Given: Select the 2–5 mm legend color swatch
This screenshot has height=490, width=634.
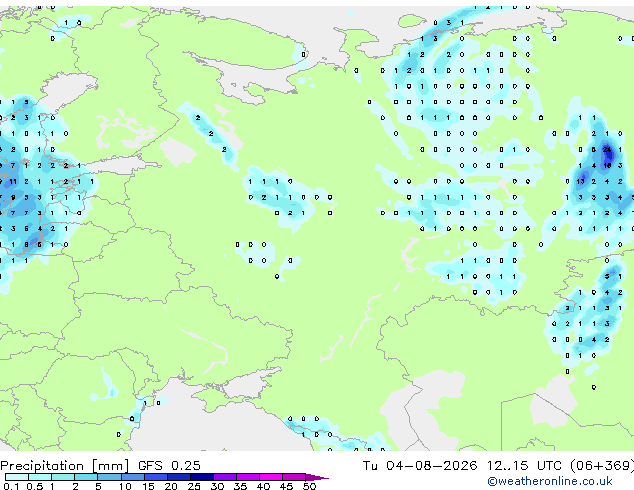Looking at the screenshot, I should point(86,477).
